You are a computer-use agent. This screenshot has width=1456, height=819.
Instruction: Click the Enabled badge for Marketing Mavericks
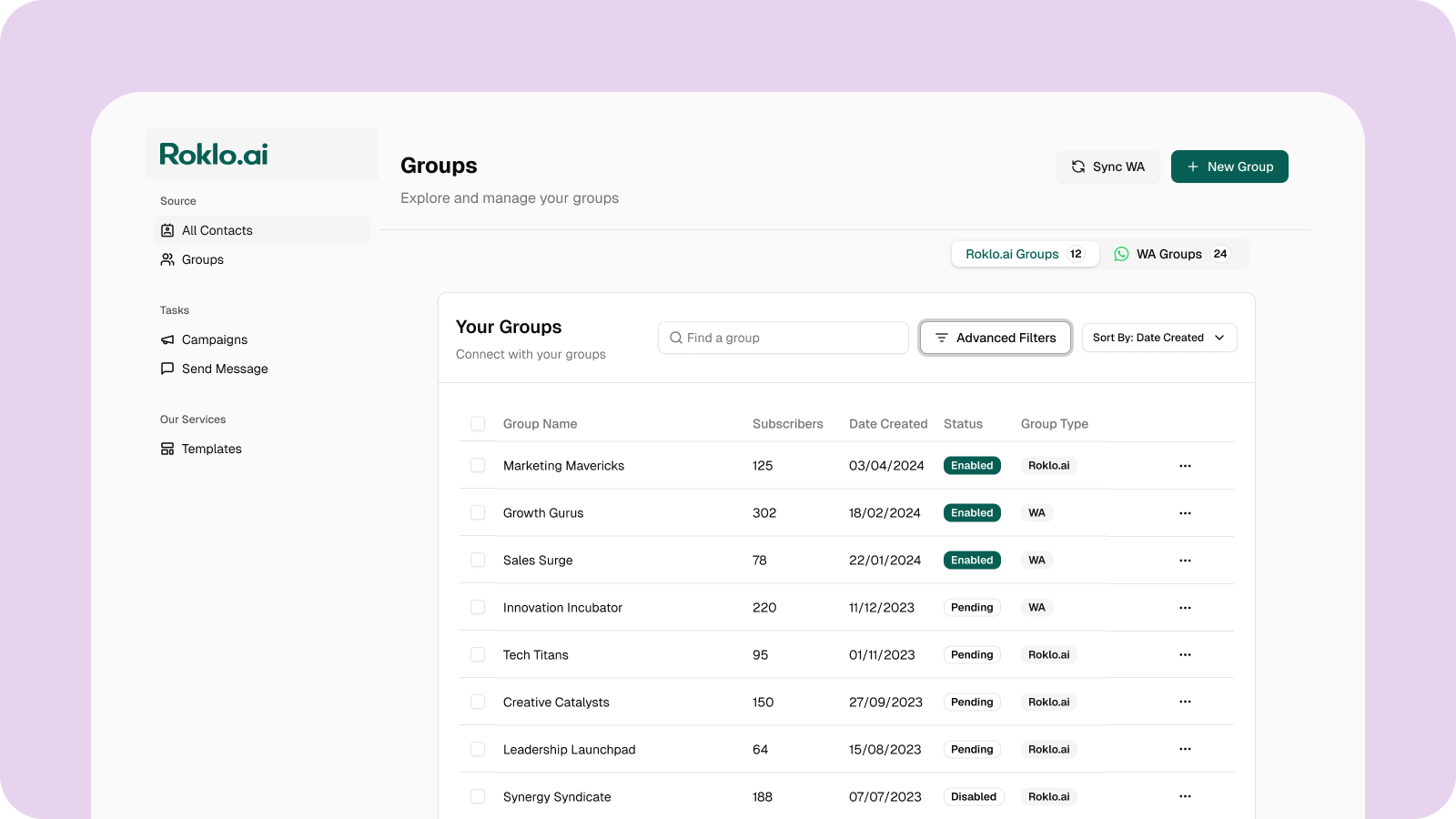tap(972, 465)
